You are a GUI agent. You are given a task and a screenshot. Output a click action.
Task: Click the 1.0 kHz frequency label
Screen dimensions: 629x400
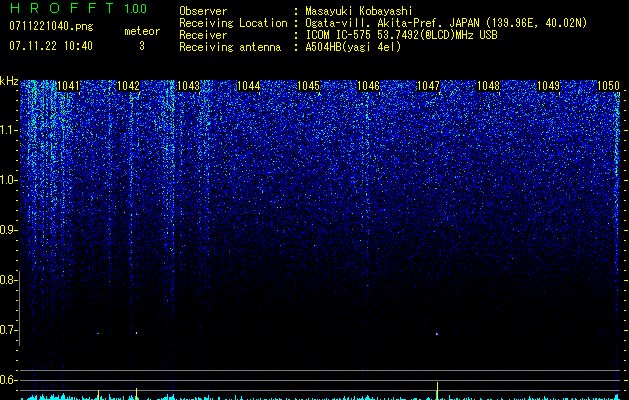[8, 180]
